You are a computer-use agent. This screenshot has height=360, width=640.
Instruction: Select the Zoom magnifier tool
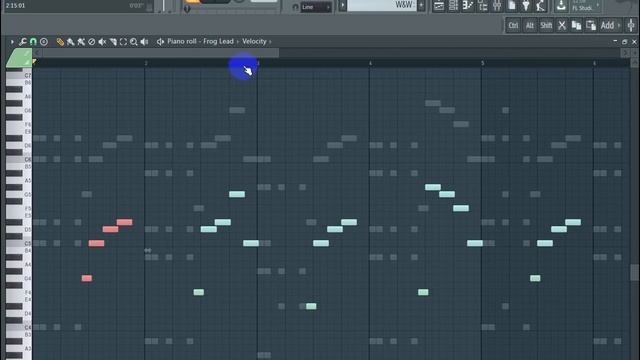[133, 42]
